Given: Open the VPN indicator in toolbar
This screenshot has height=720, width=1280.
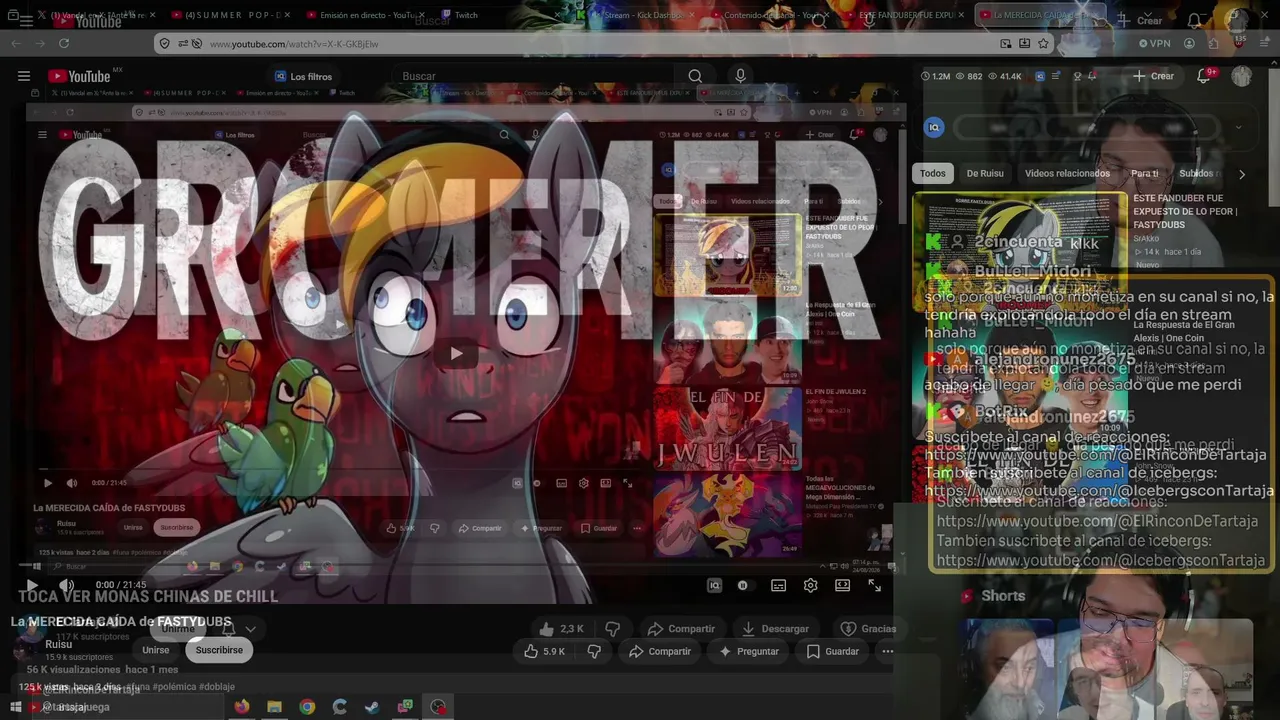Looking at the screenshot, I should (1155, 43).
